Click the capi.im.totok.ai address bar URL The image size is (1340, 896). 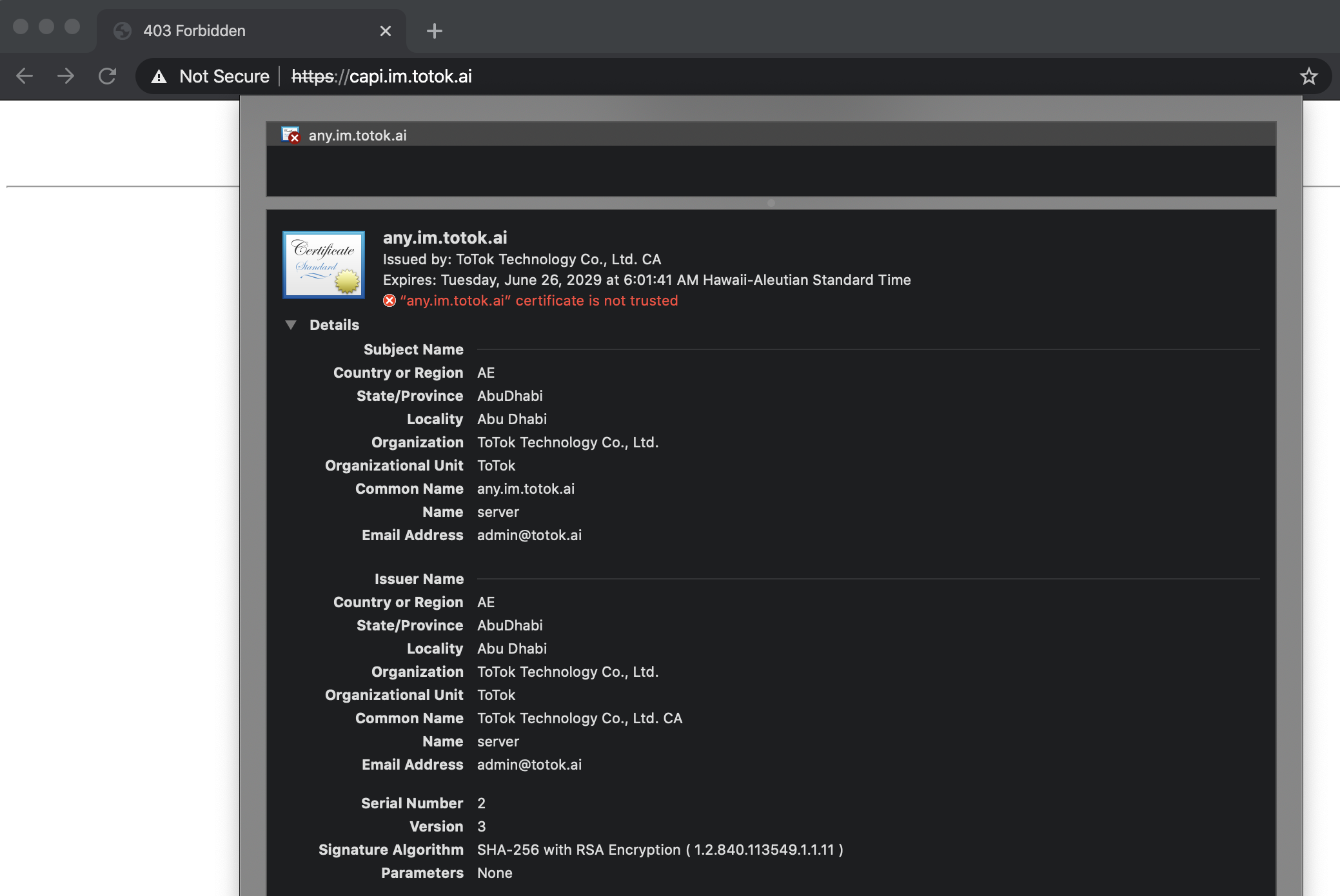382,76
